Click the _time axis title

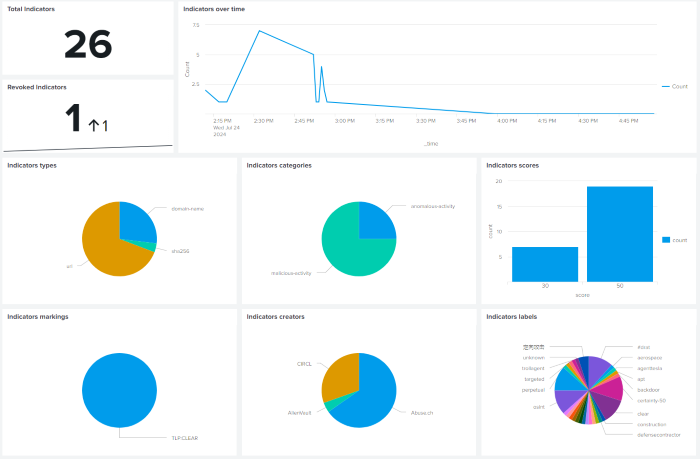tap(431, 144)
